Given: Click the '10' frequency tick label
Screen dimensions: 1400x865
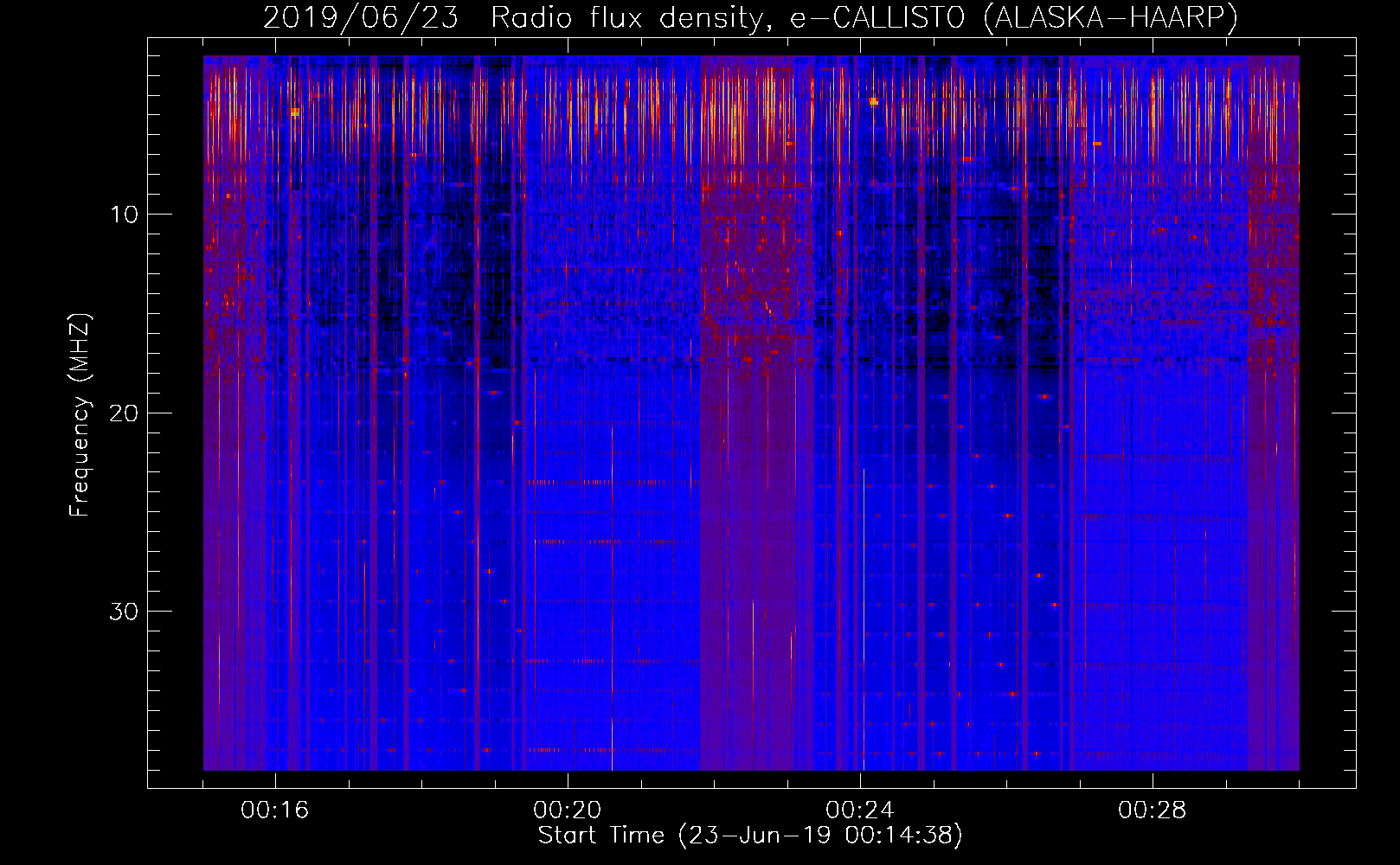Looking at the screenshot, I should point(125,215).
